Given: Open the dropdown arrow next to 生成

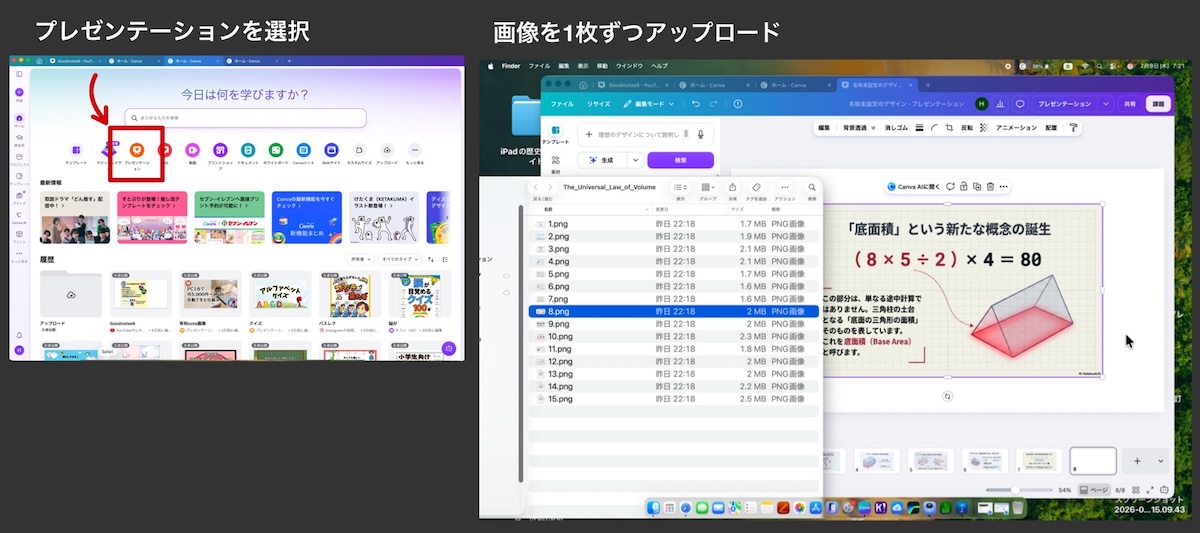Looking at the screenshot, I should pos(635,160).
